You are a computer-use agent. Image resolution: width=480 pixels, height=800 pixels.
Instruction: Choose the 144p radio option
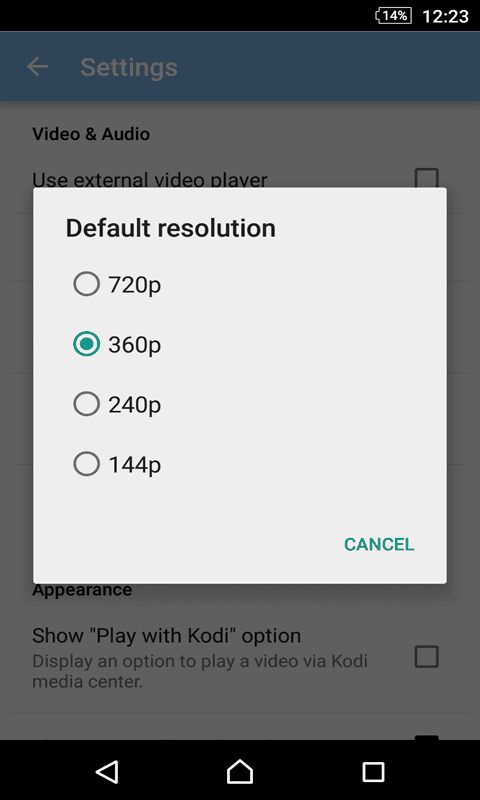click(86, 465)
